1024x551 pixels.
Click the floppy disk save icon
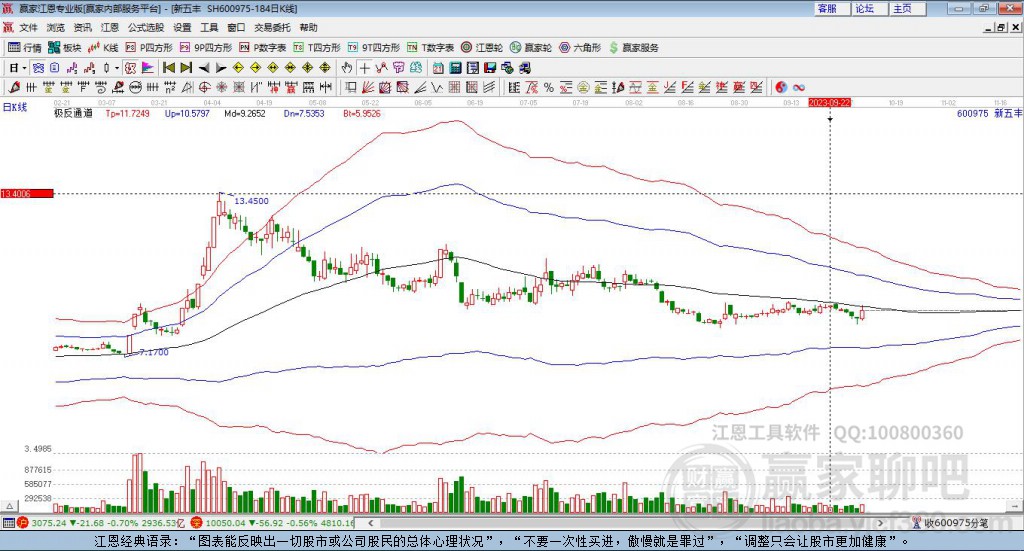(490, 68)
